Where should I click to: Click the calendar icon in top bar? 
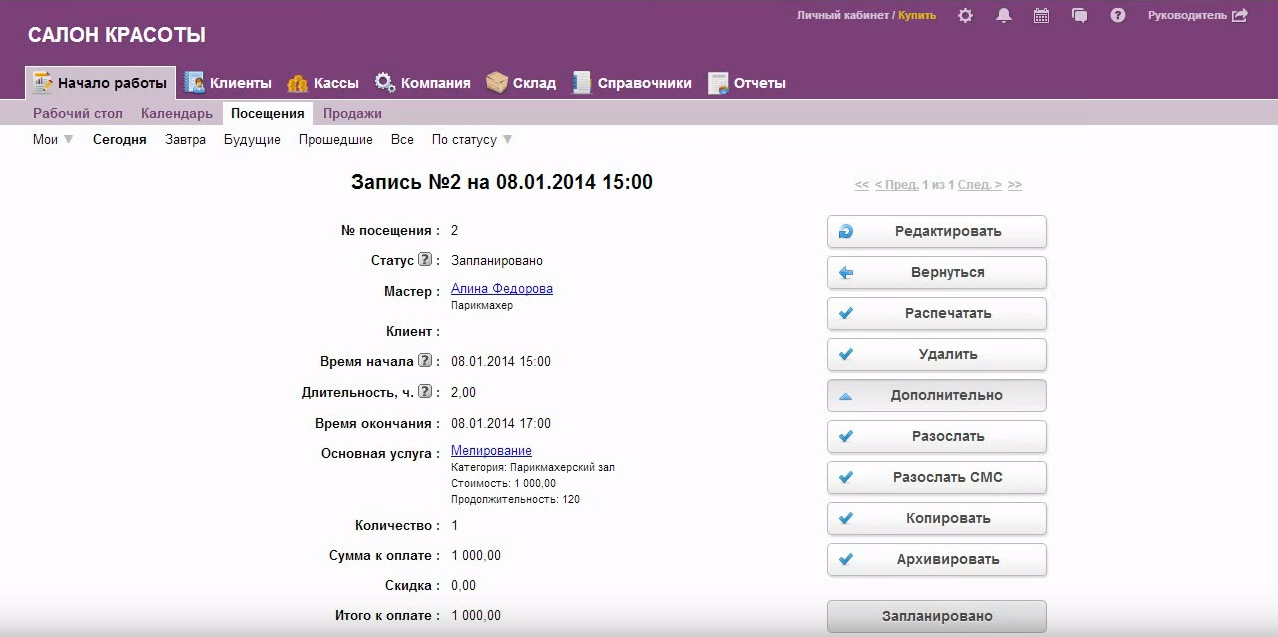pos(1041,16)
